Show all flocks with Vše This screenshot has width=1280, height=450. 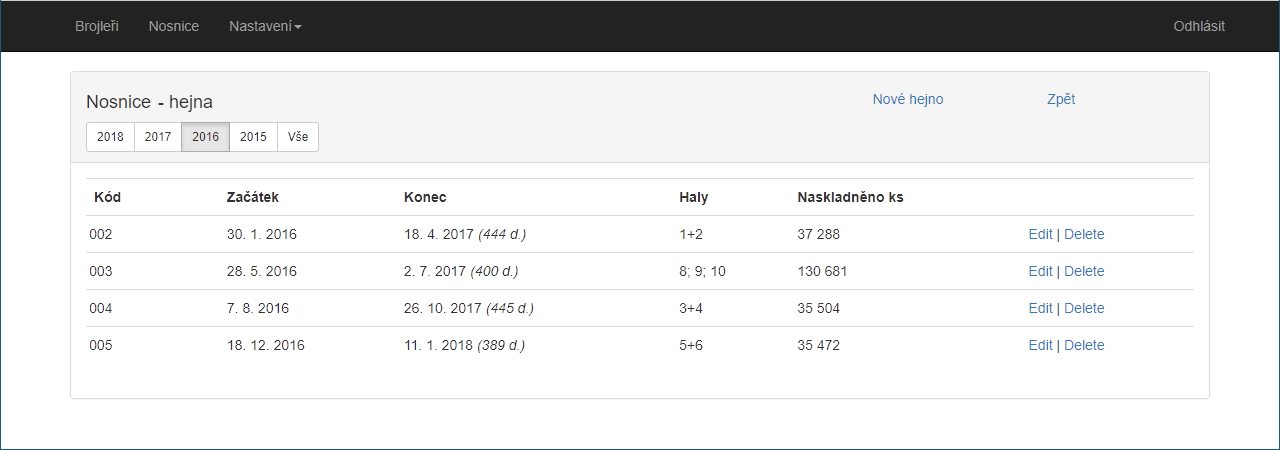tap(298, 137)
